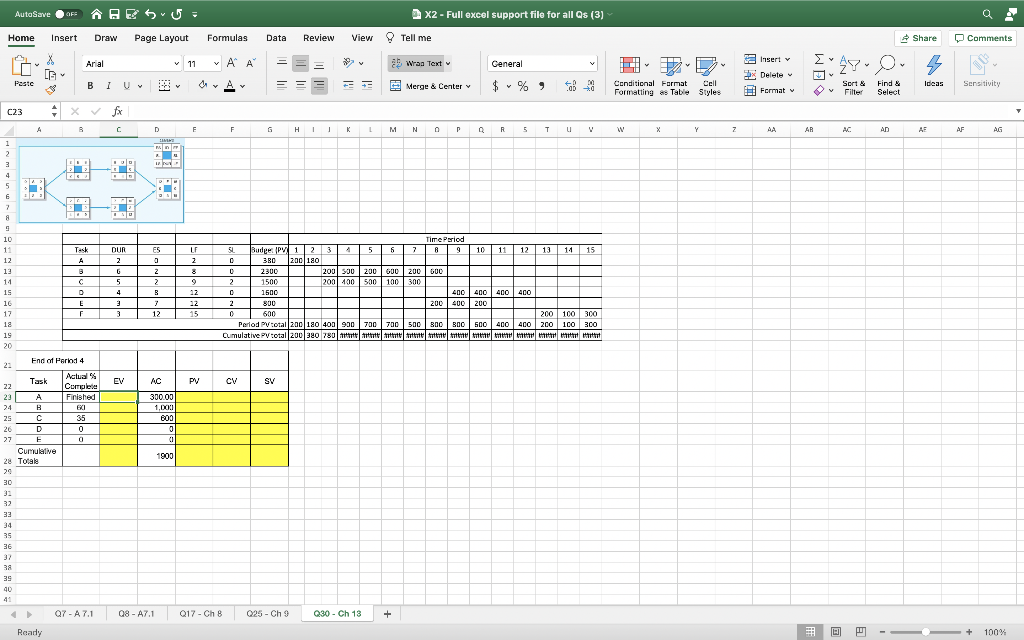Image resolution: width=1024 pixels, height=640 pixels.
Task: Click the Share button
Action: click(x=916, y=37)
